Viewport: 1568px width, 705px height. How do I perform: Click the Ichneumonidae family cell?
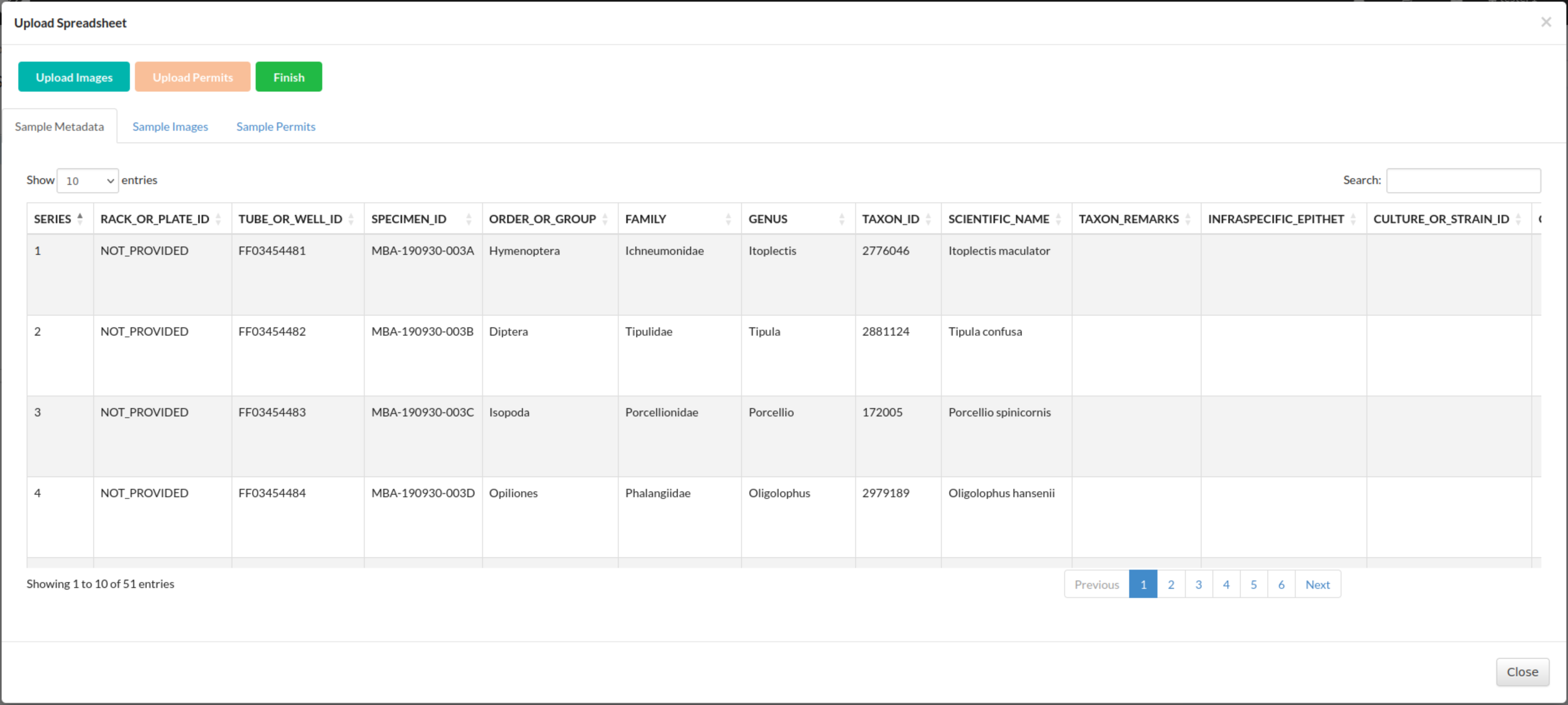pos(679,274)
